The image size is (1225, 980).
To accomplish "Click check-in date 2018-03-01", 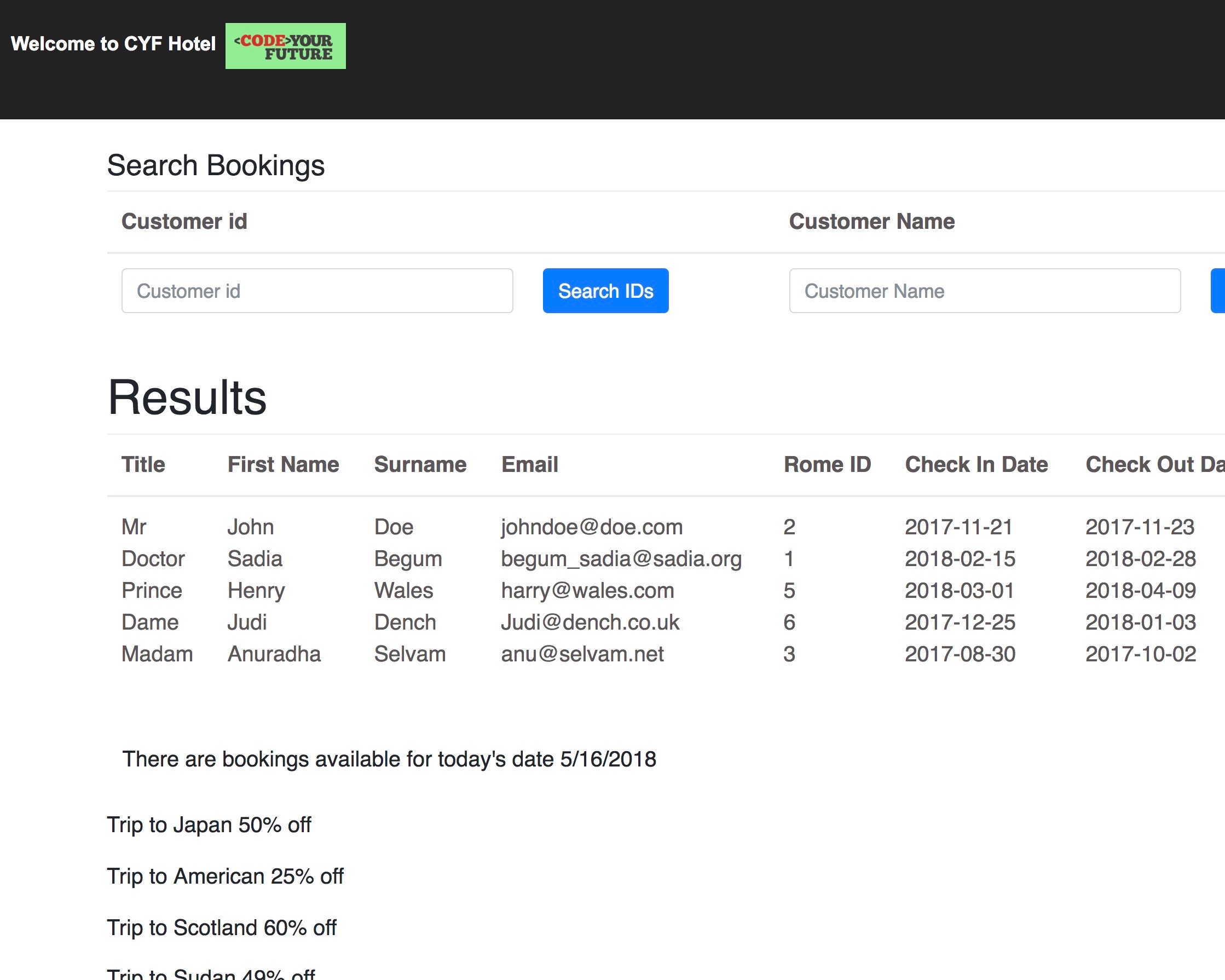I will click(x=960, y=591).
